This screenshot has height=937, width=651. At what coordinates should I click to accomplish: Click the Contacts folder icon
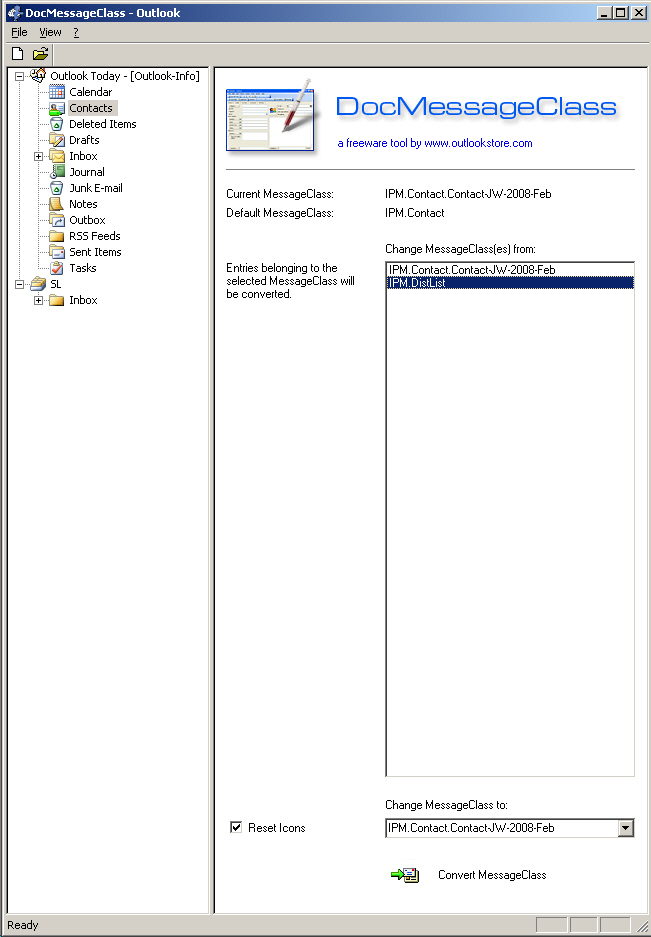pyautogui.click(x=57, y=108)
